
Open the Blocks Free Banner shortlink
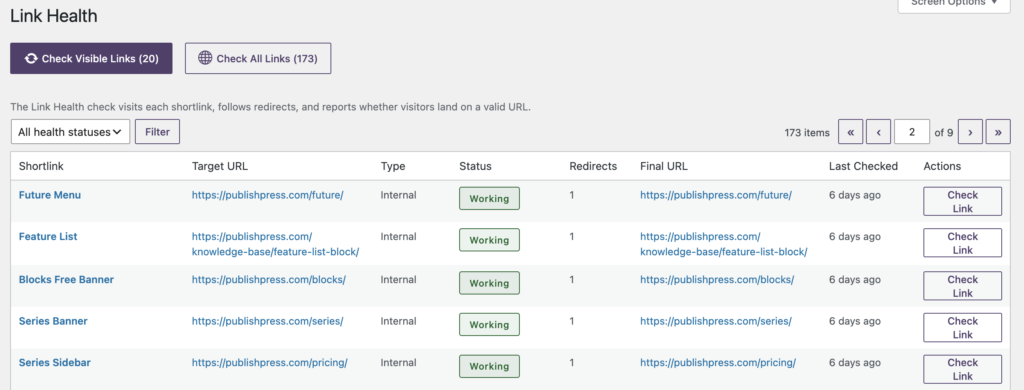pos(66,280)
